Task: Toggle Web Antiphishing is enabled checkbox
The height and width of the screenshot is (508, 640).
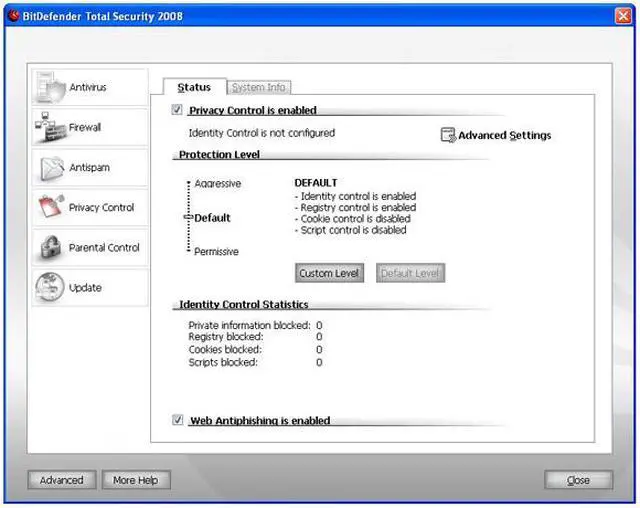Action: tap(178, 421)
